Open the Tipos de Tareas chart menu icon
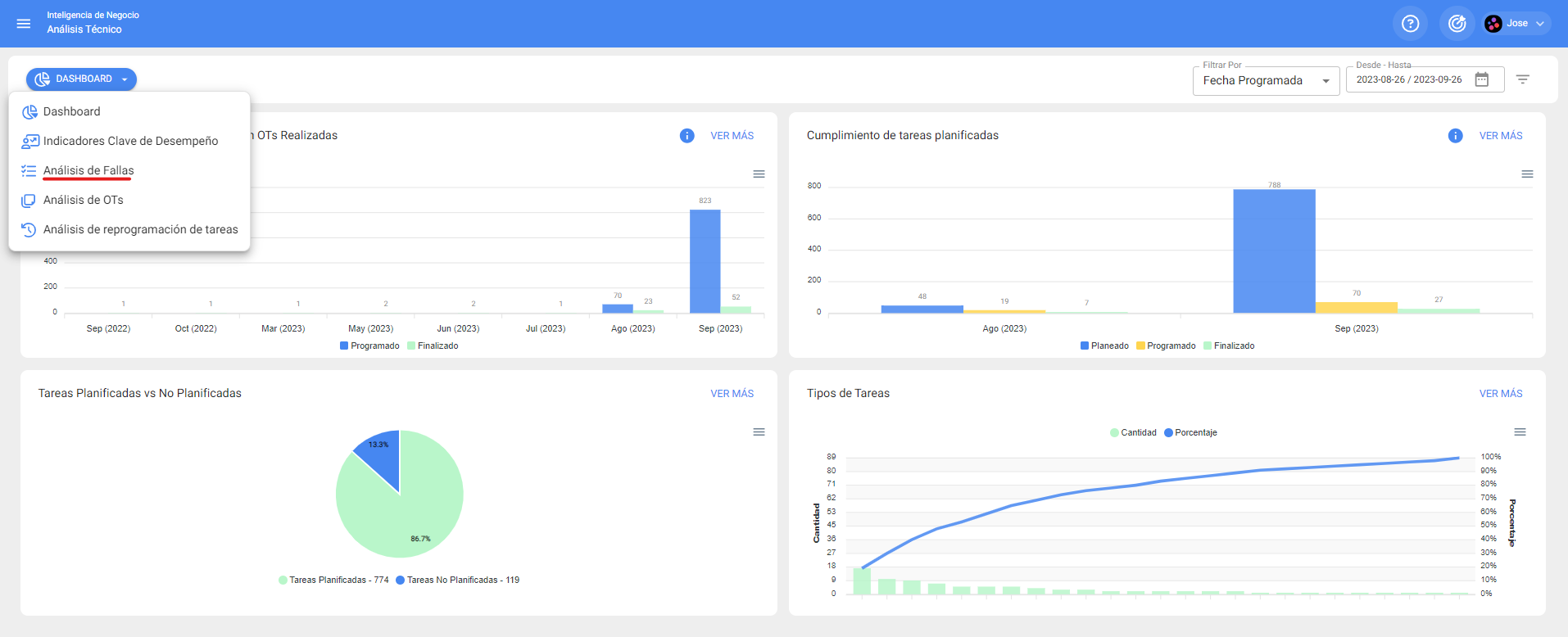The width and height of the screenshot is (1568, 637). (x=1520, y=432)
